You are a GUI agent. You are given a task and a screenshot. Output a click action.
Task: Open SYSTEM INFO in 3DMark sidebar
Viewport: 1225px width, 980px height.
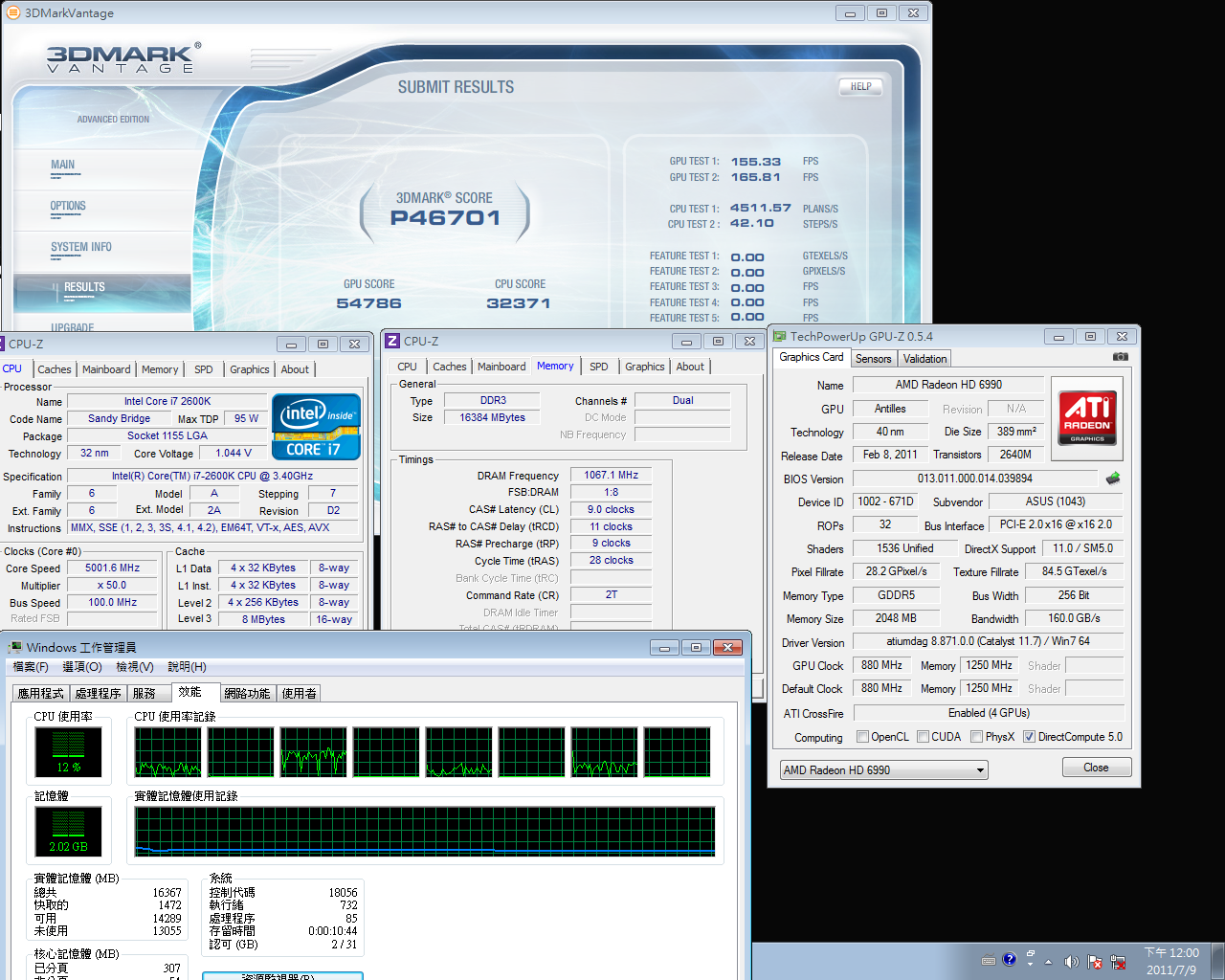click(81, 248)
